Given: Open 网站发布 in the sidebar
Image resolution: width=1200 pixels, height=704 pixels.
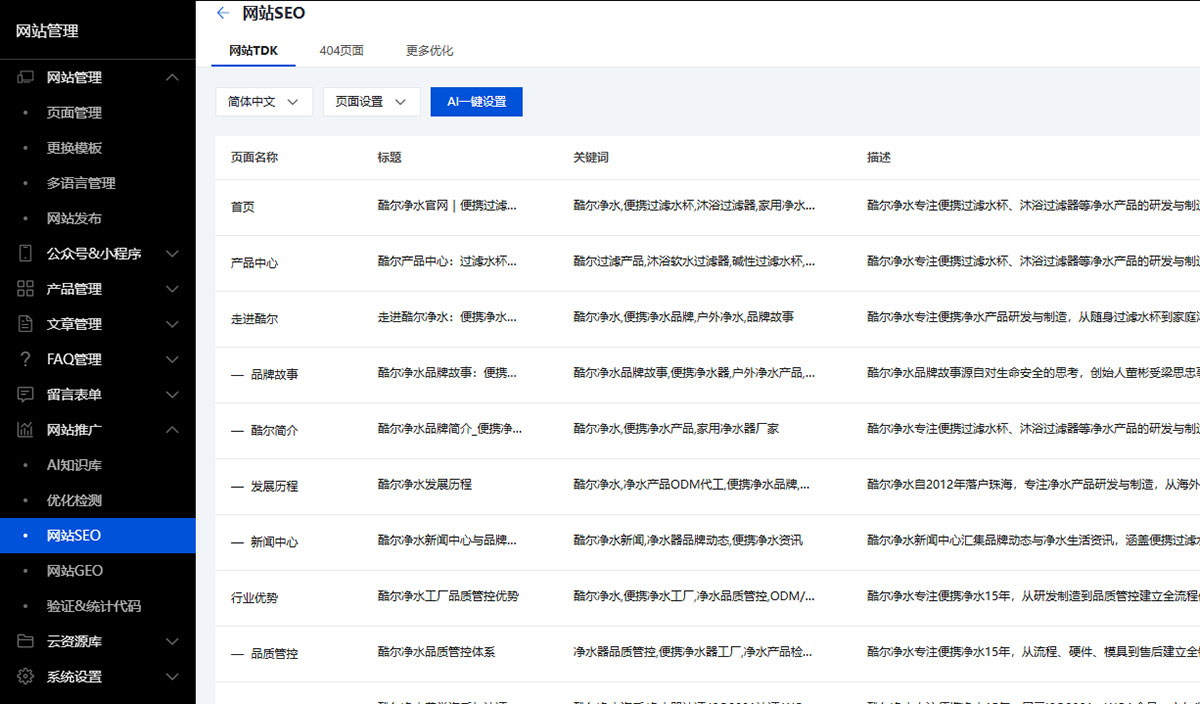Looking at the screenshot, I should coord(74,218).
